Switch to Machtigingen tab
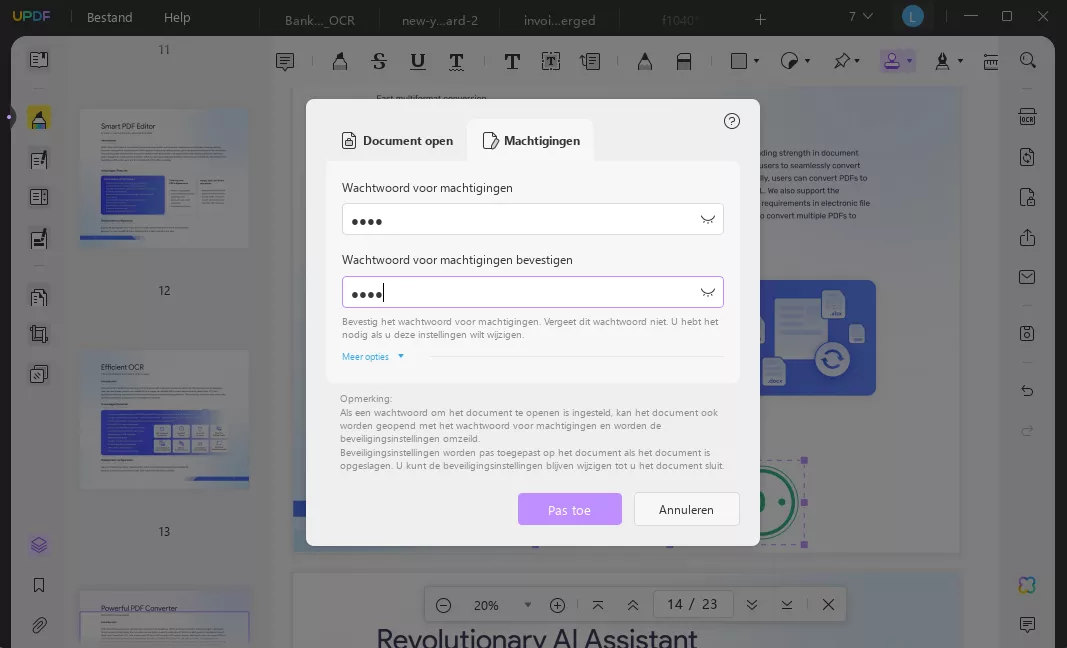This screenshot has width=1067, height=648. (x=531, y=141)
